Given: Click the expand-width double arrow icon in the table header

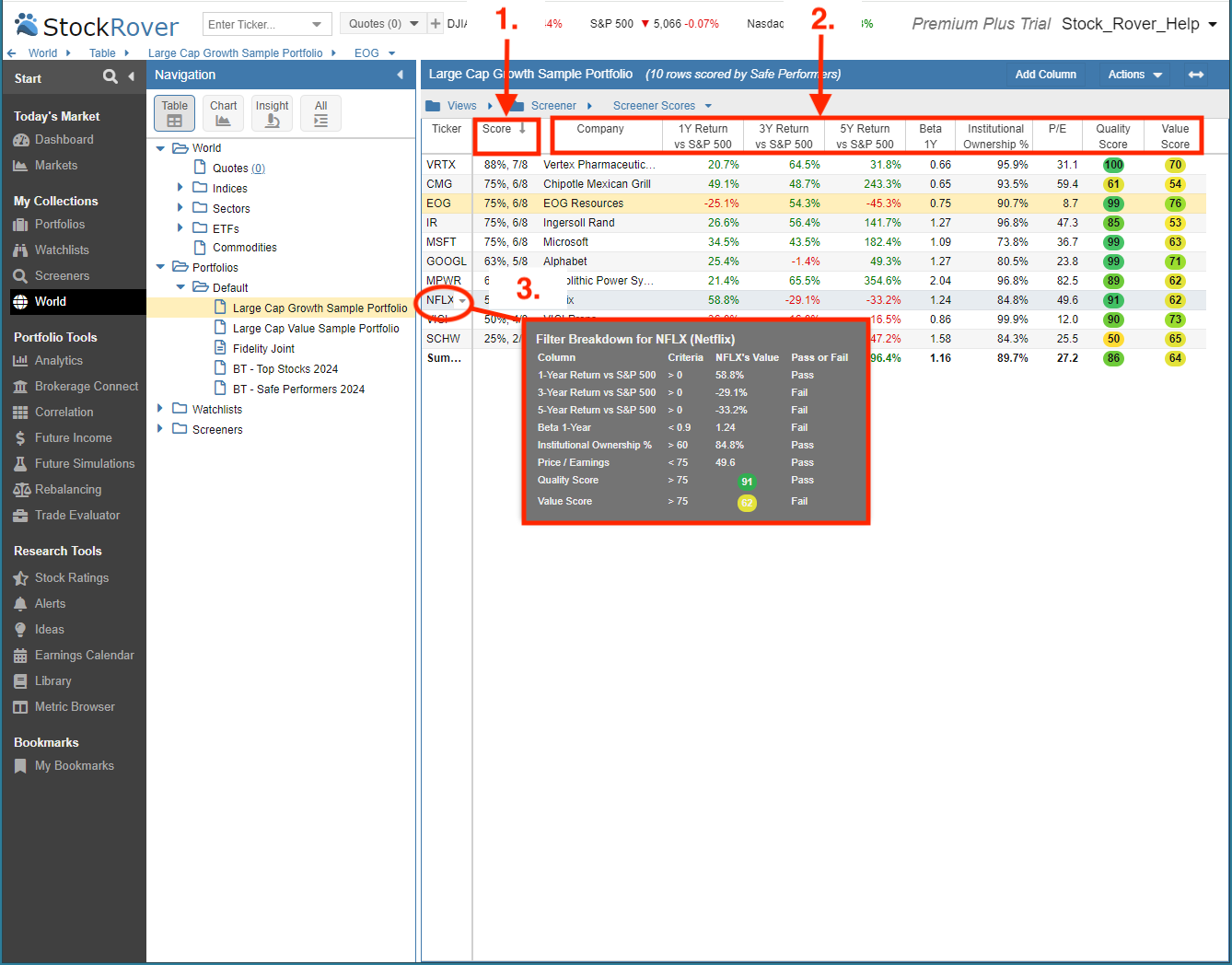Looking at the screenshot, I should tap(1196, 75).
